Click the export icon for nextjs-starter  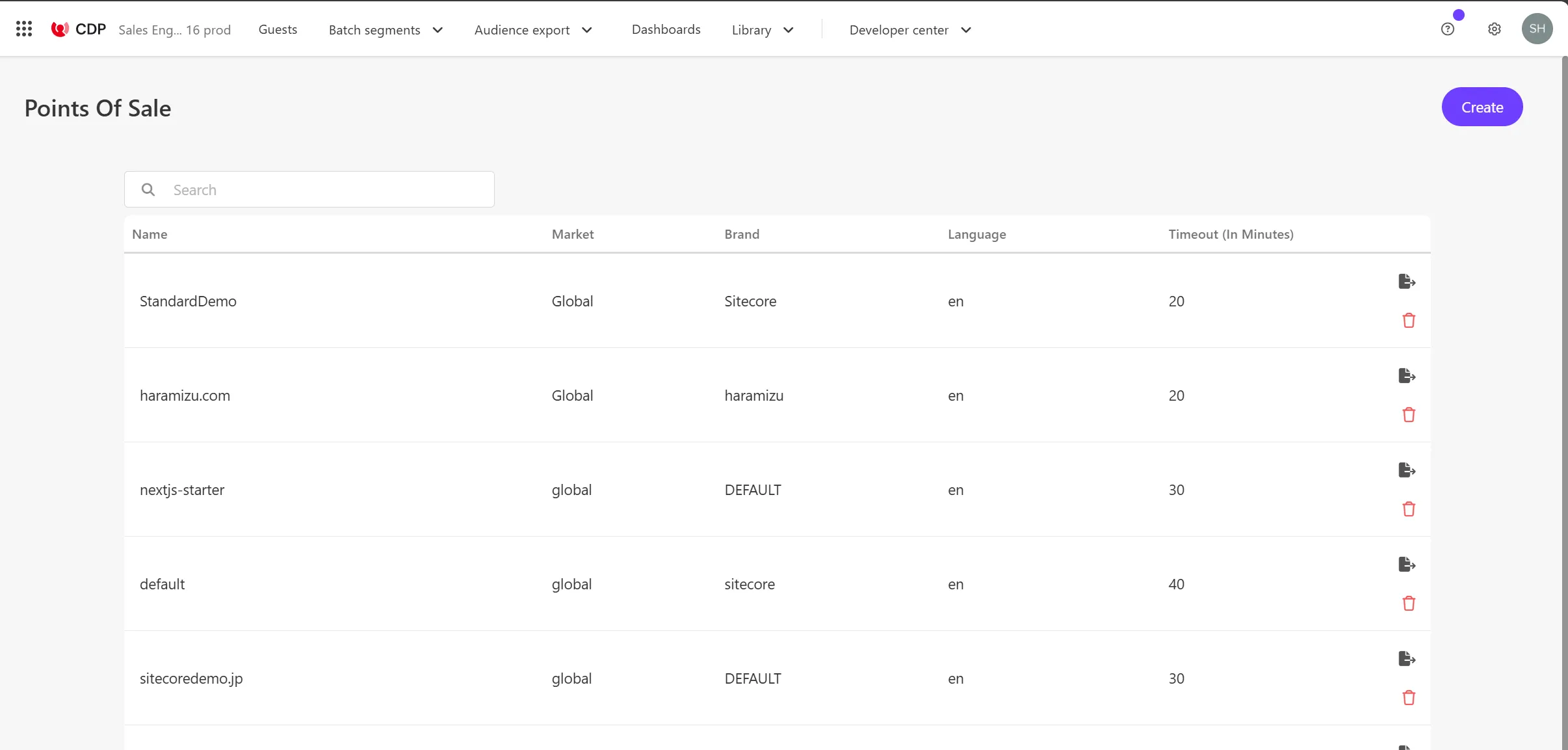coord(1407,470)
